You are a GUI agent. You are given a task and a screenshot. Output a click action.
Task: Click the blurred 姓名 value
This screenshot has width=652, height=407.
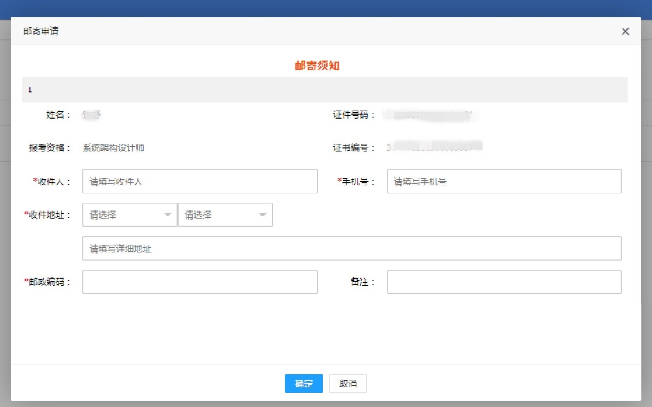pyautogui.click(x=97, y=115)
